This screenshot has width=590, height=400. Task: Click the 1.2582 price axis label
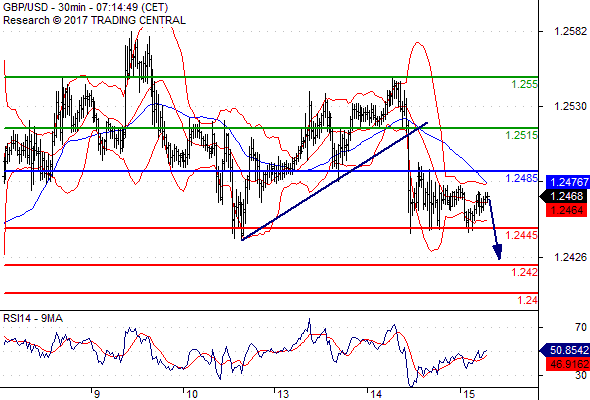click(570, 31)
